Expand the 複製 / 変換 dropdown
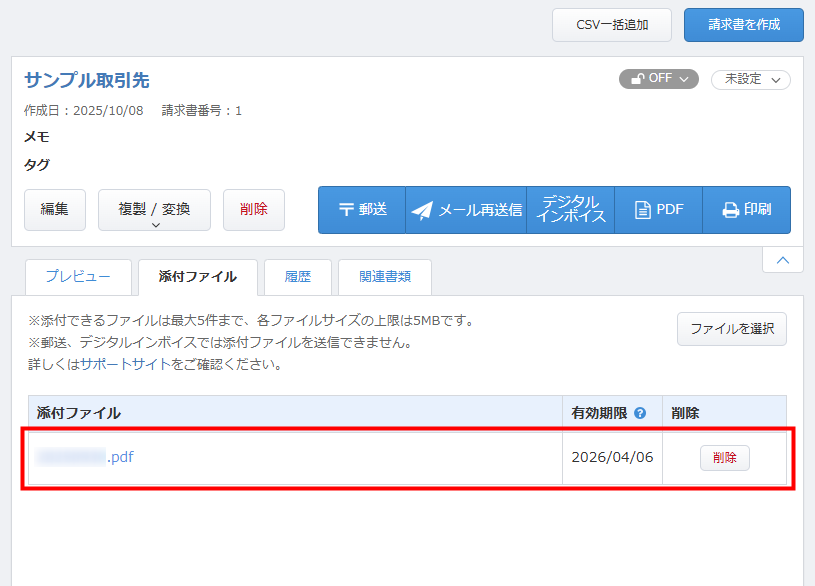815x586 pixels. 154,210
